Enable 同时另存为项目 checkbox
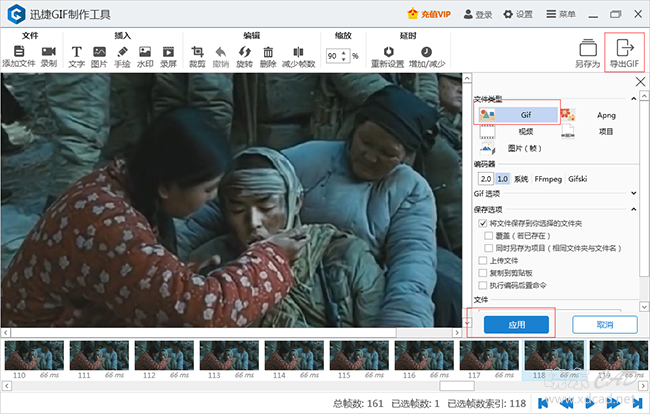 pos(488,248)
